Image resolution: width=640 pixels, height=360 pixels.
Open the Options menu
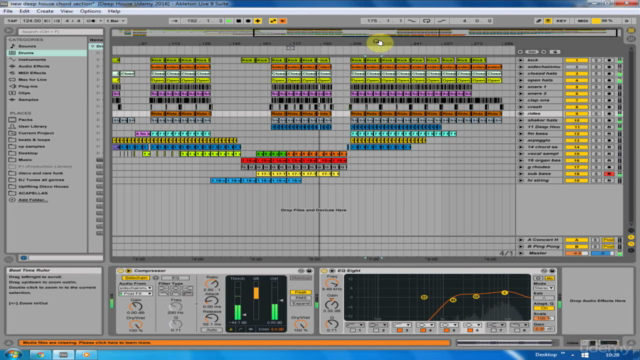pyautogui.click(x=90, y=11)
